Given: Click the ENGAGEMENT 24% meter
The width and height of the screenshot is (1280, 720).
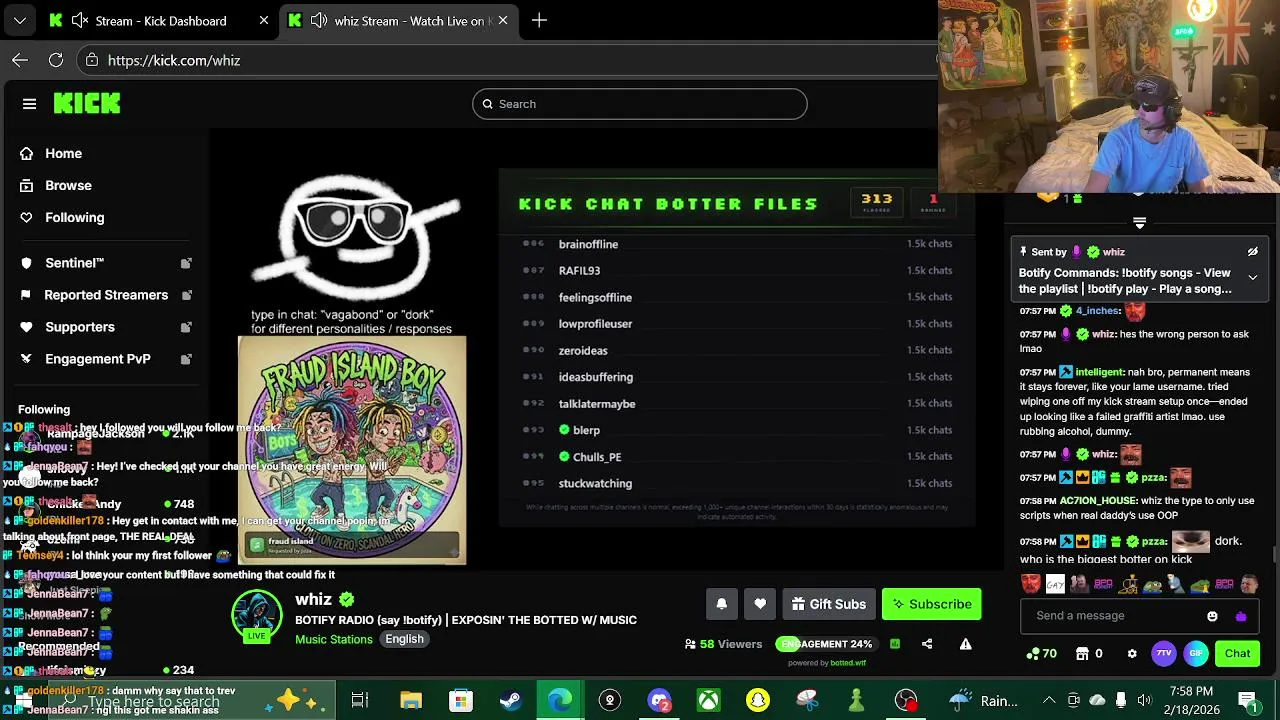Looking at the screenshot, I should click(825, 644).
